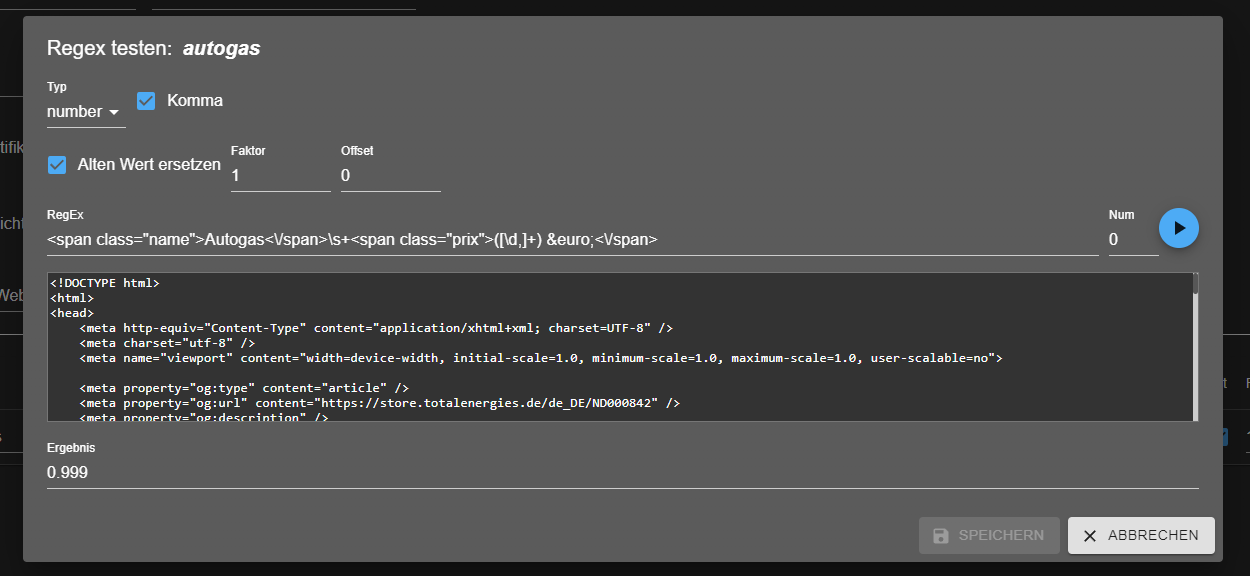
Task: Click the og:url meta line in source
Action: tap(380, 403)
